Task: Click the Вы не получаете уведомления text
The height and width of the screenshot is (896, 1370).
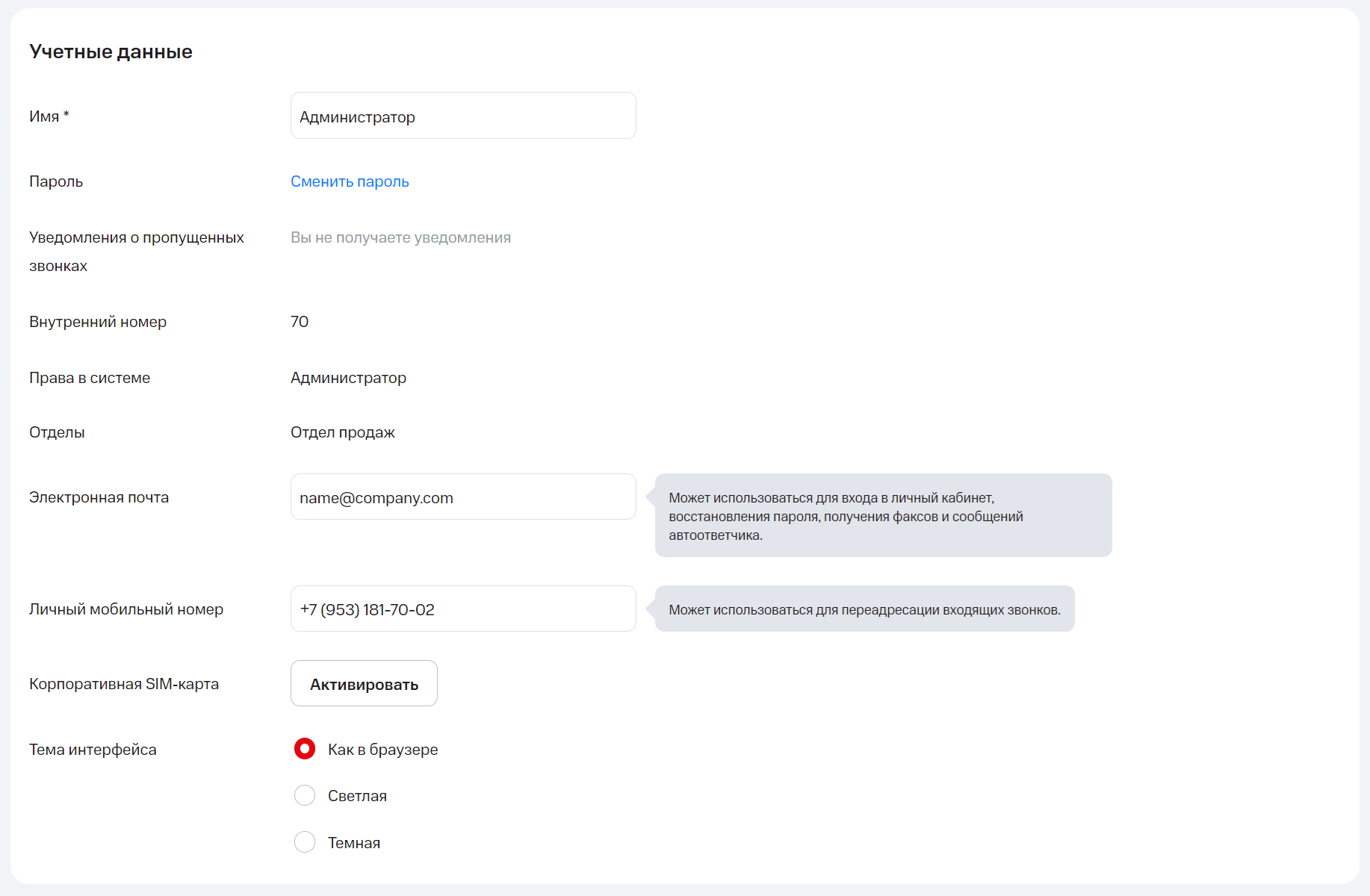Action: point(400,237)
